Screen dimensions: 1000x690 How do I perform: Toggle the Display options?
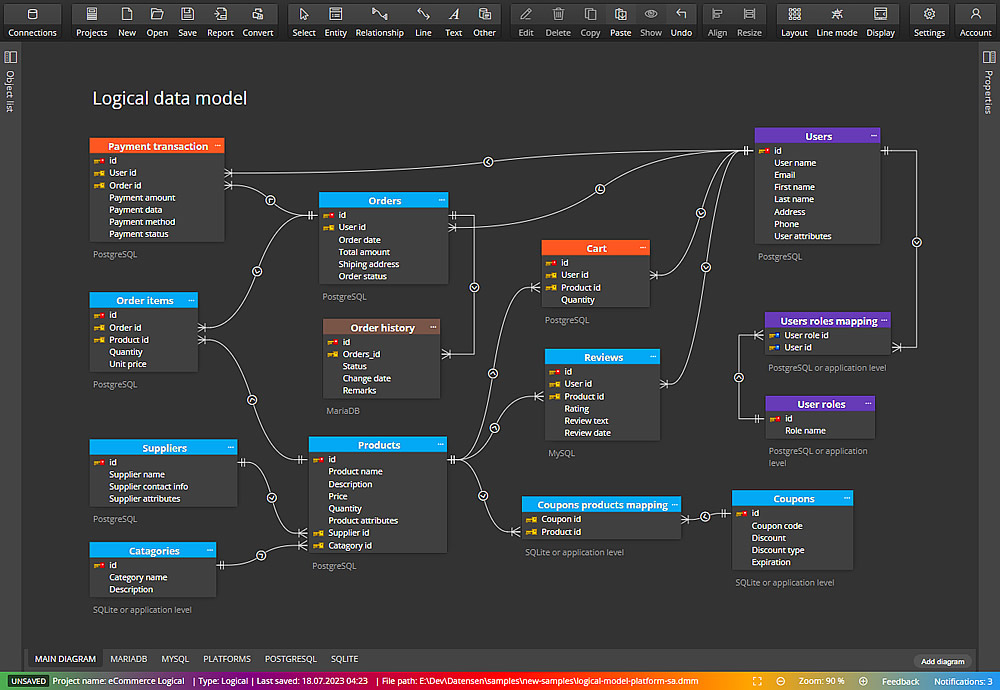(x=880, y=20)
